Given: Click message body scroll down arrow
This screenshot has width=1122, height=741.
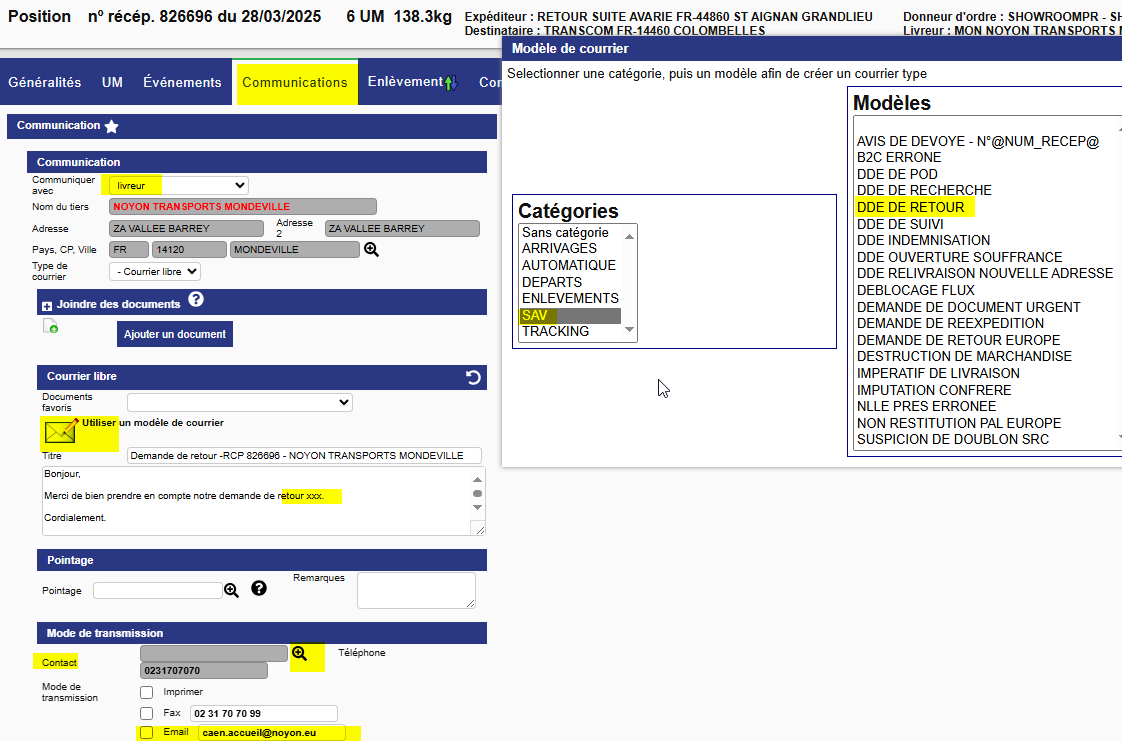Looking at the screenshot, I should [x=477, y=508].
